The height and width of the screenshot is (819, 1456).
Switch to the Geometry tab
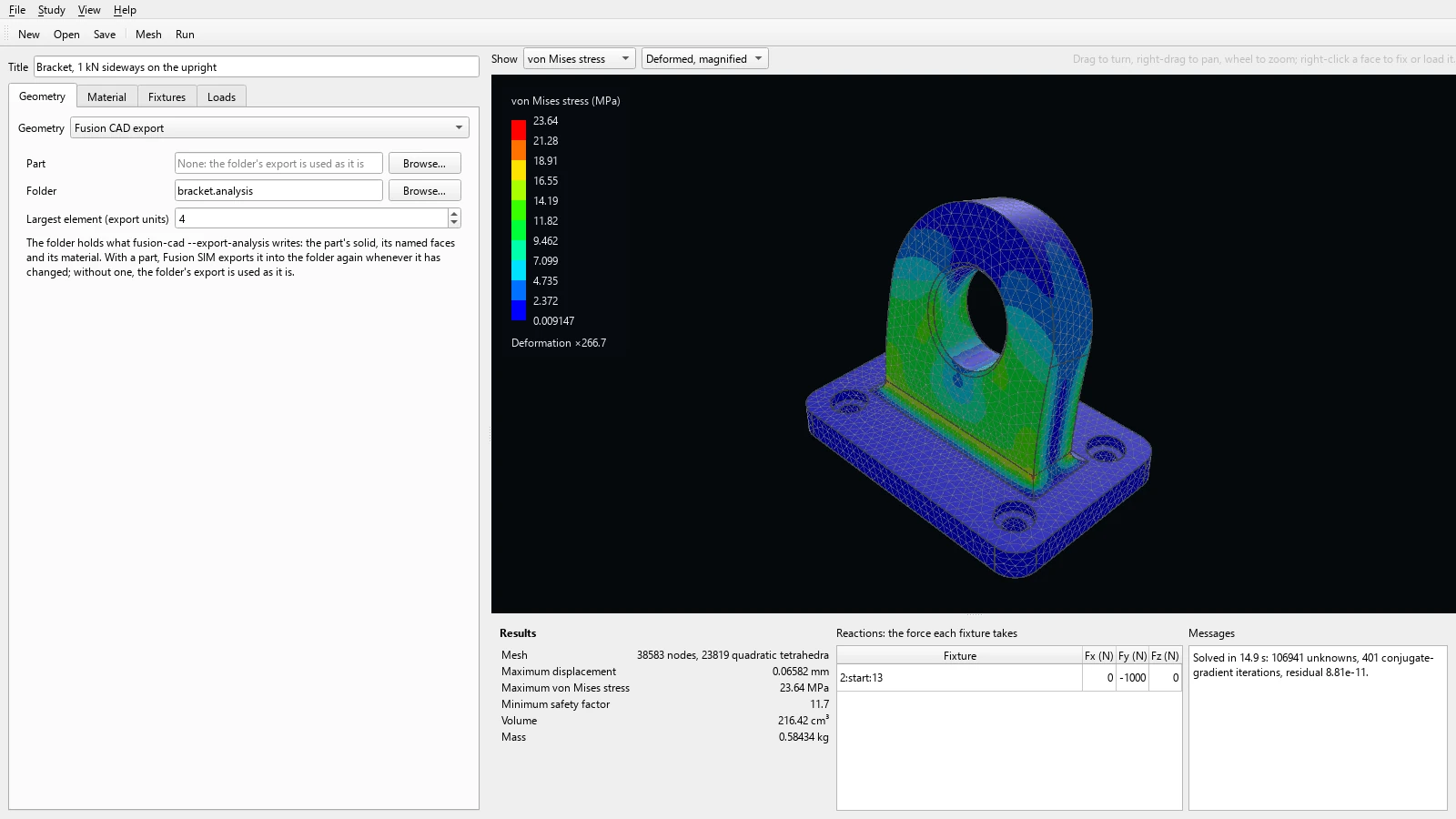point(42,96)
